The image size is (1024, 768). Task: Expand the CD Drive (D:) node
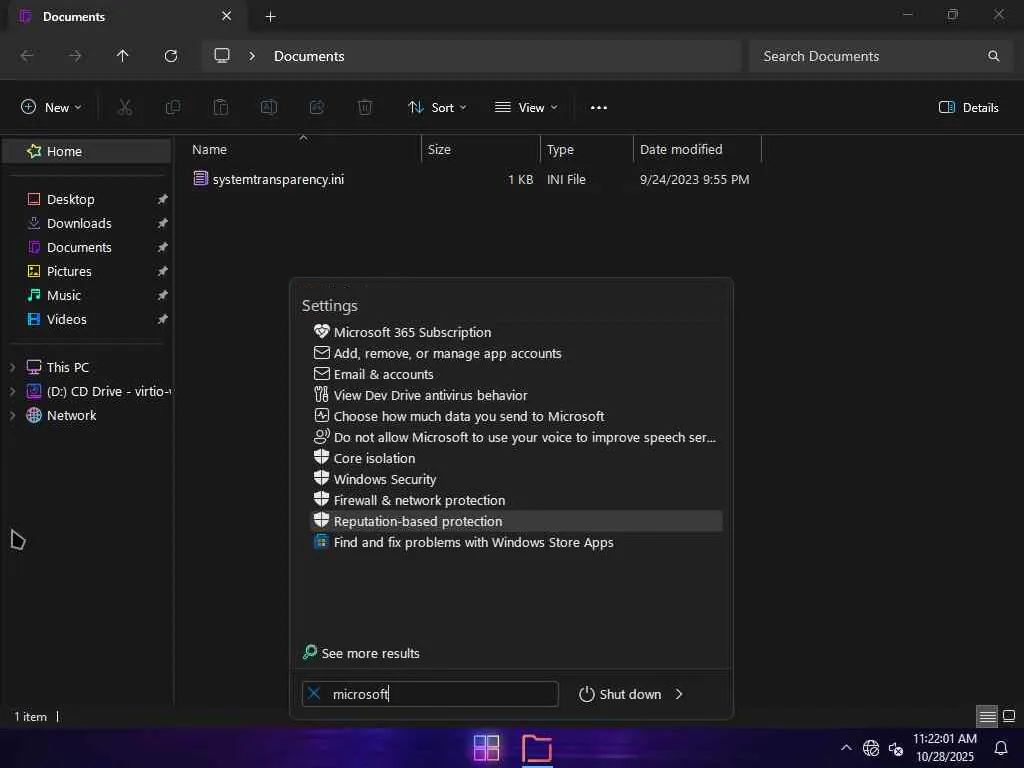(x=12, y=392)
